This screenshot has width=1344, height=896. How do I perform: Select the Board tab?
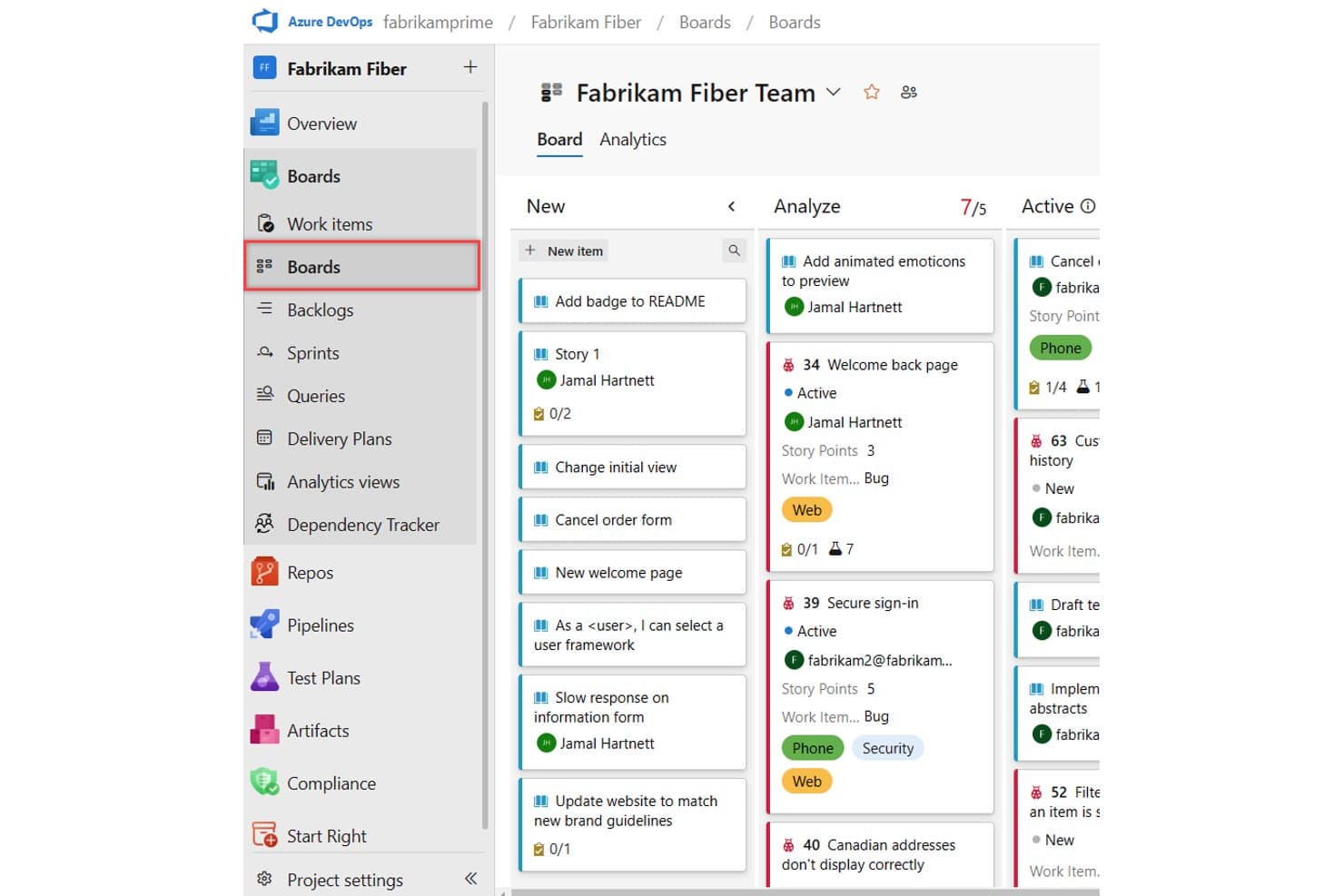559,139
